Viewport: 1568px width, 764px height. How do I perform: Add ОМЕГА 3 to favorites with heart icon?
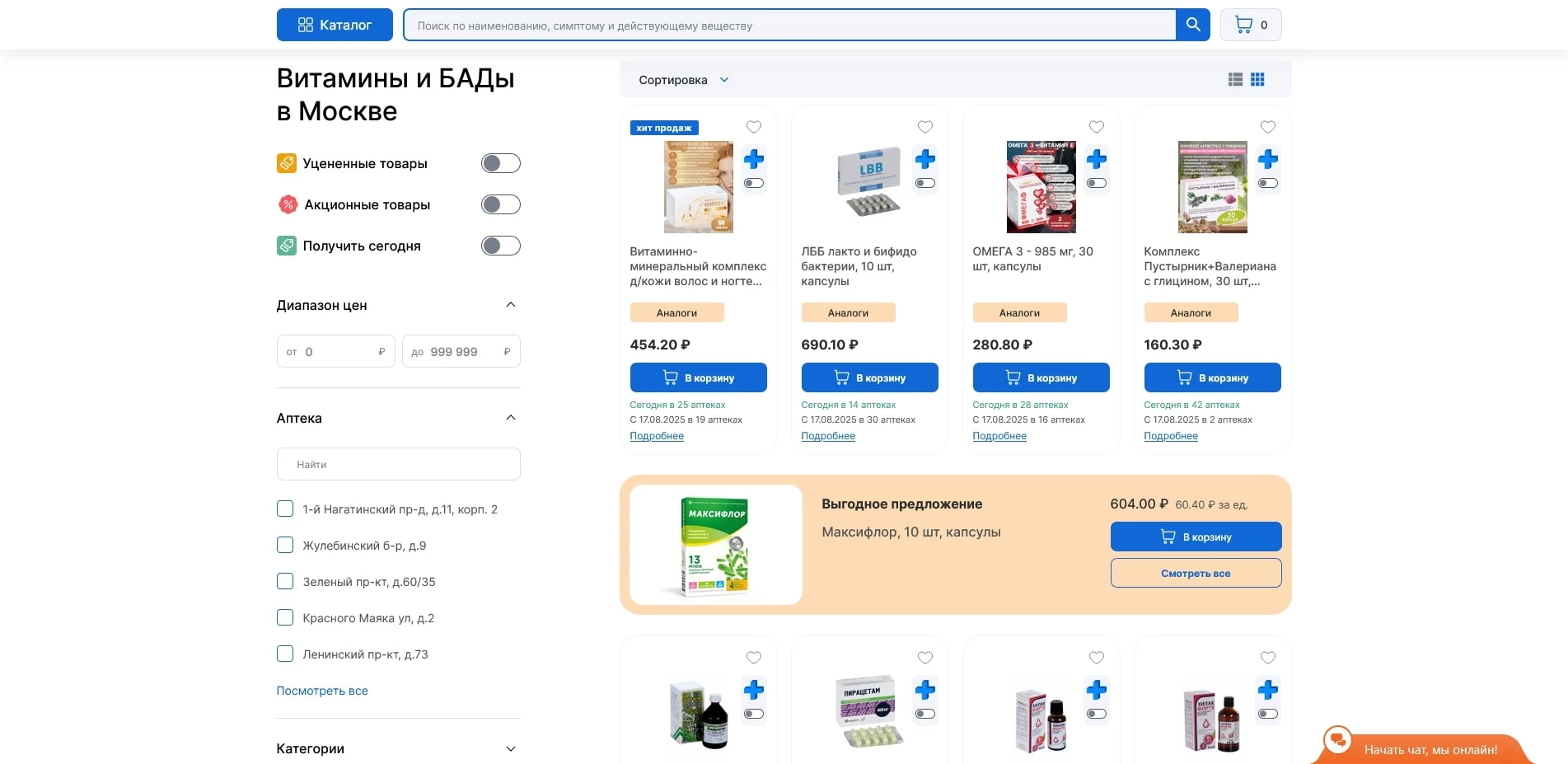[x=1096, y=127]
